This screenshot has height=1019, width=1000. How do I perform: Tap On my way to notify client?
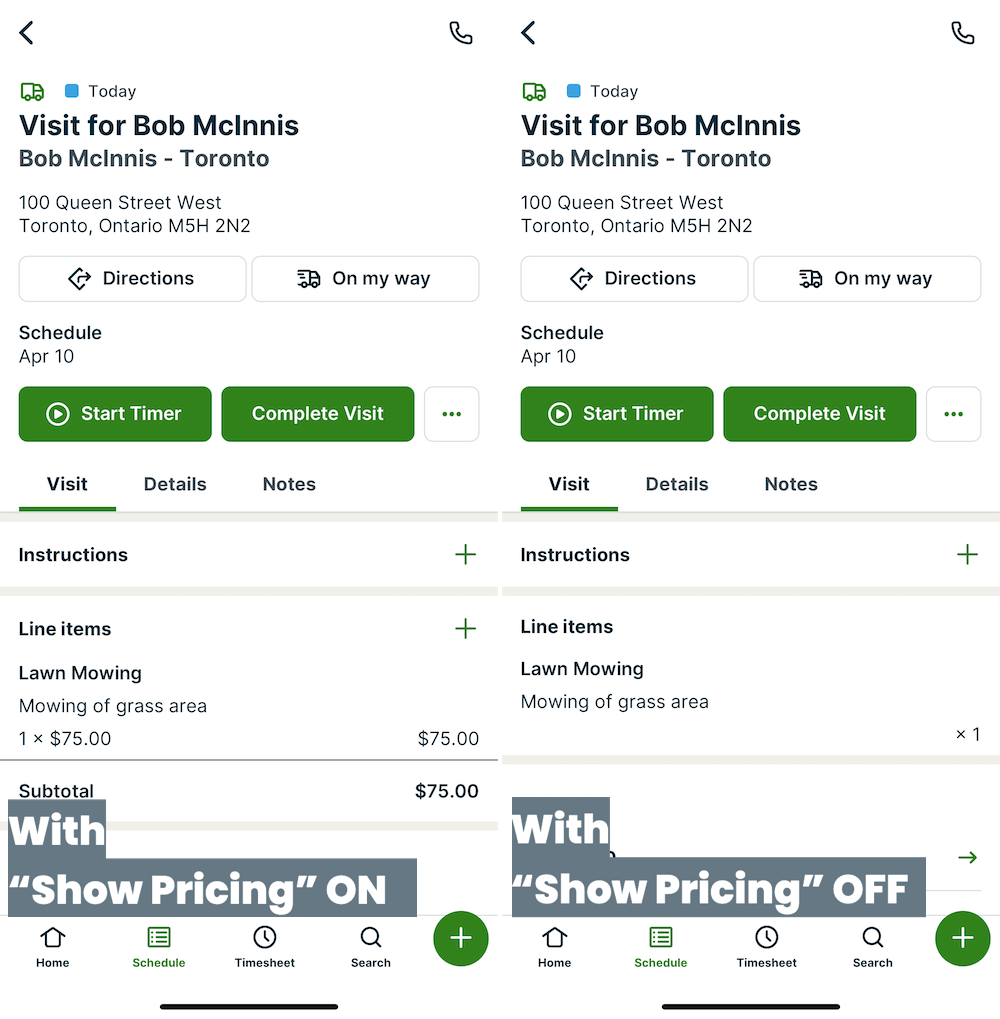coord(365,279)
